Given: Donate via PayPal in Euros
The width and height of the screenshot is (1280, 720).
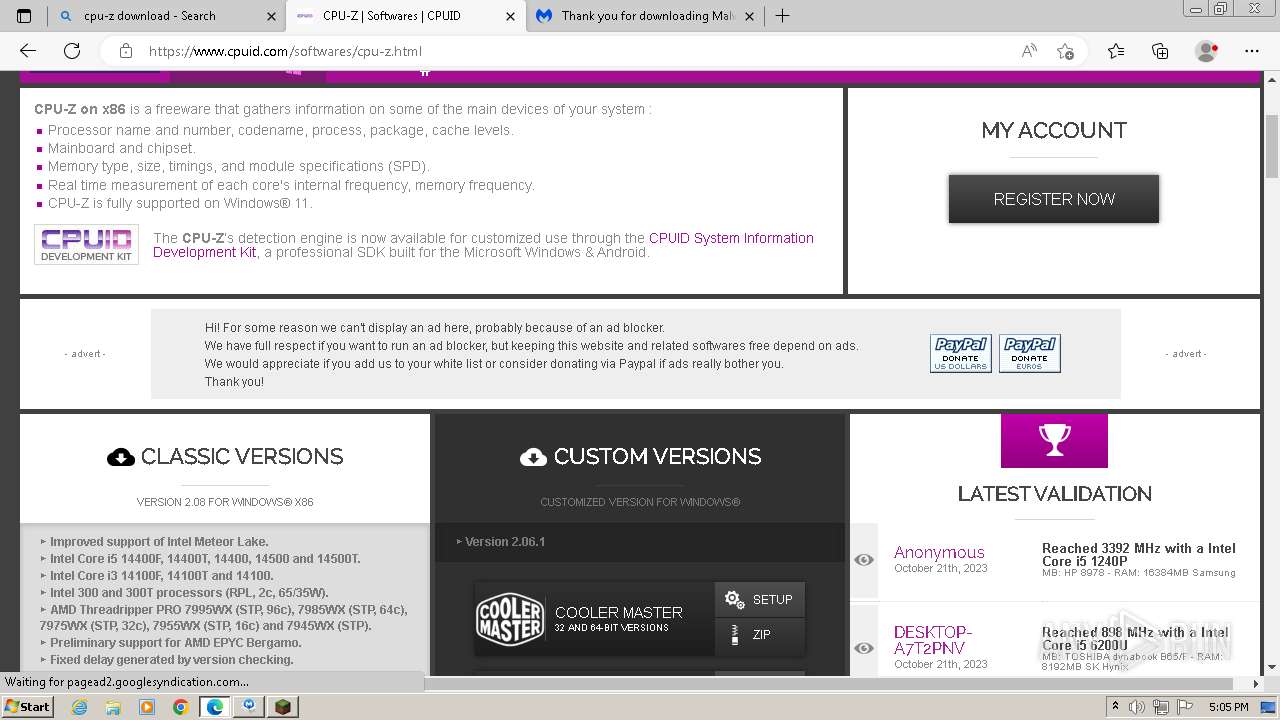Looking at the screenshot, I should point(1029,353).
